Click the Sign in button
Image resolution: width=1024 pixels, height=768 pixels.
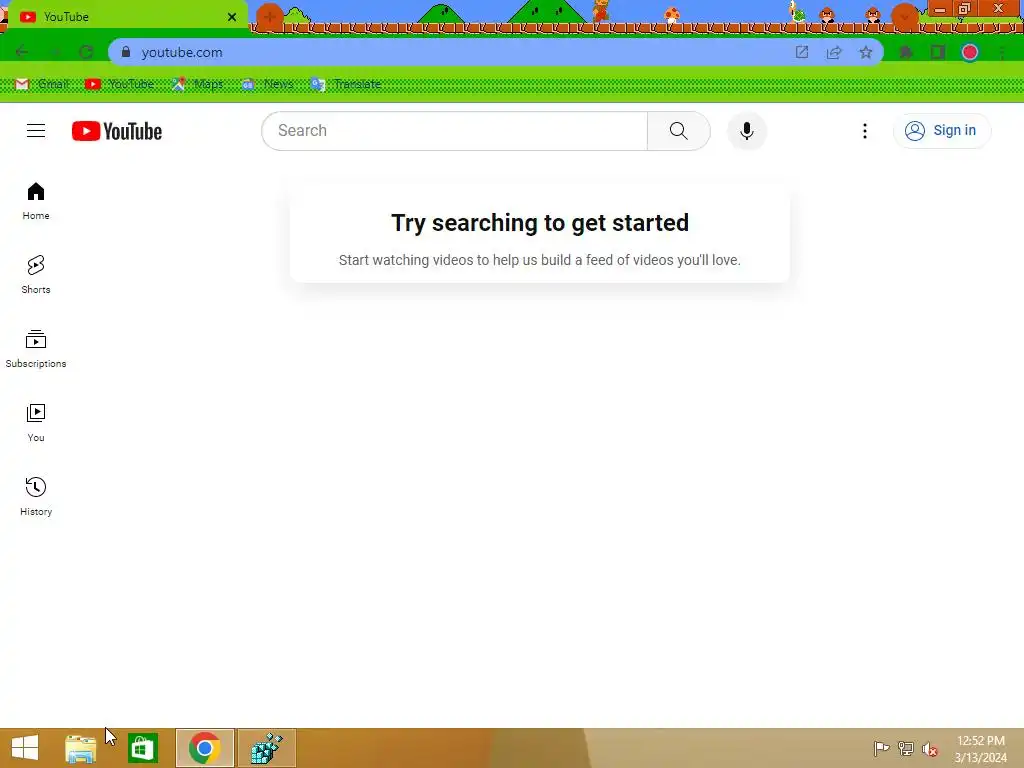pos(941,131)
